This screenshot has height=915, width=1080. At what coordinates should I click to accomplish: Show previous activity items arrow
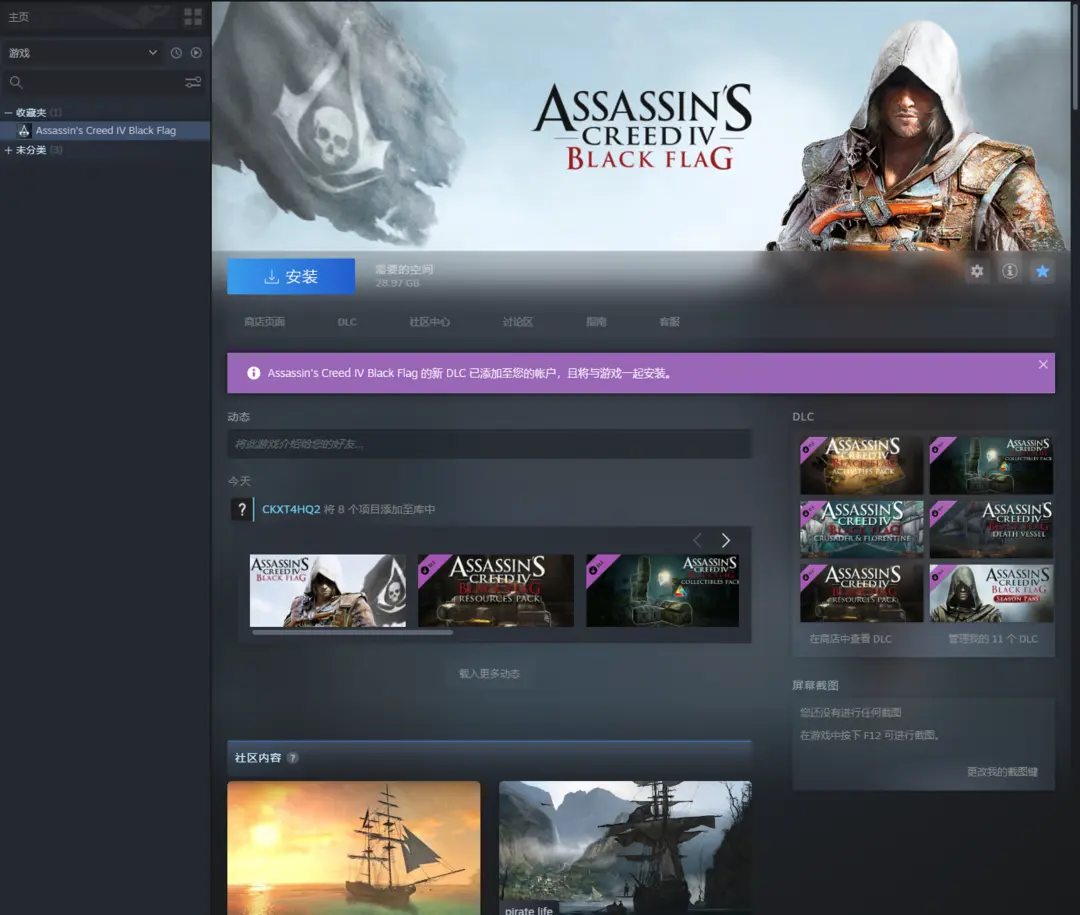pos(697,540)
